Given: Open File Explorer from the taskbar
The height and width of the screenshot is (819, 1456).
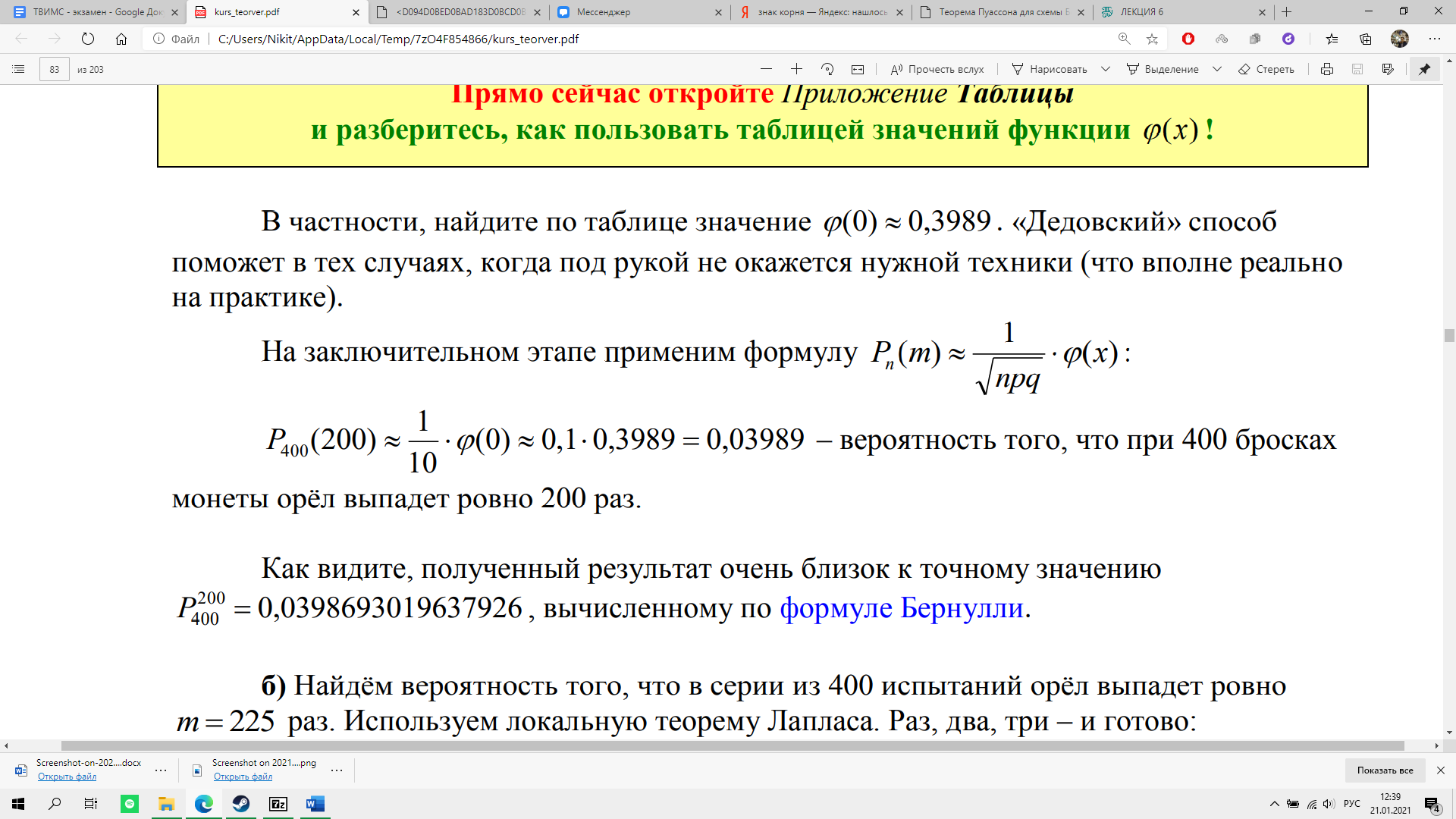Looking at the screenshot, I should coord(166,804).
